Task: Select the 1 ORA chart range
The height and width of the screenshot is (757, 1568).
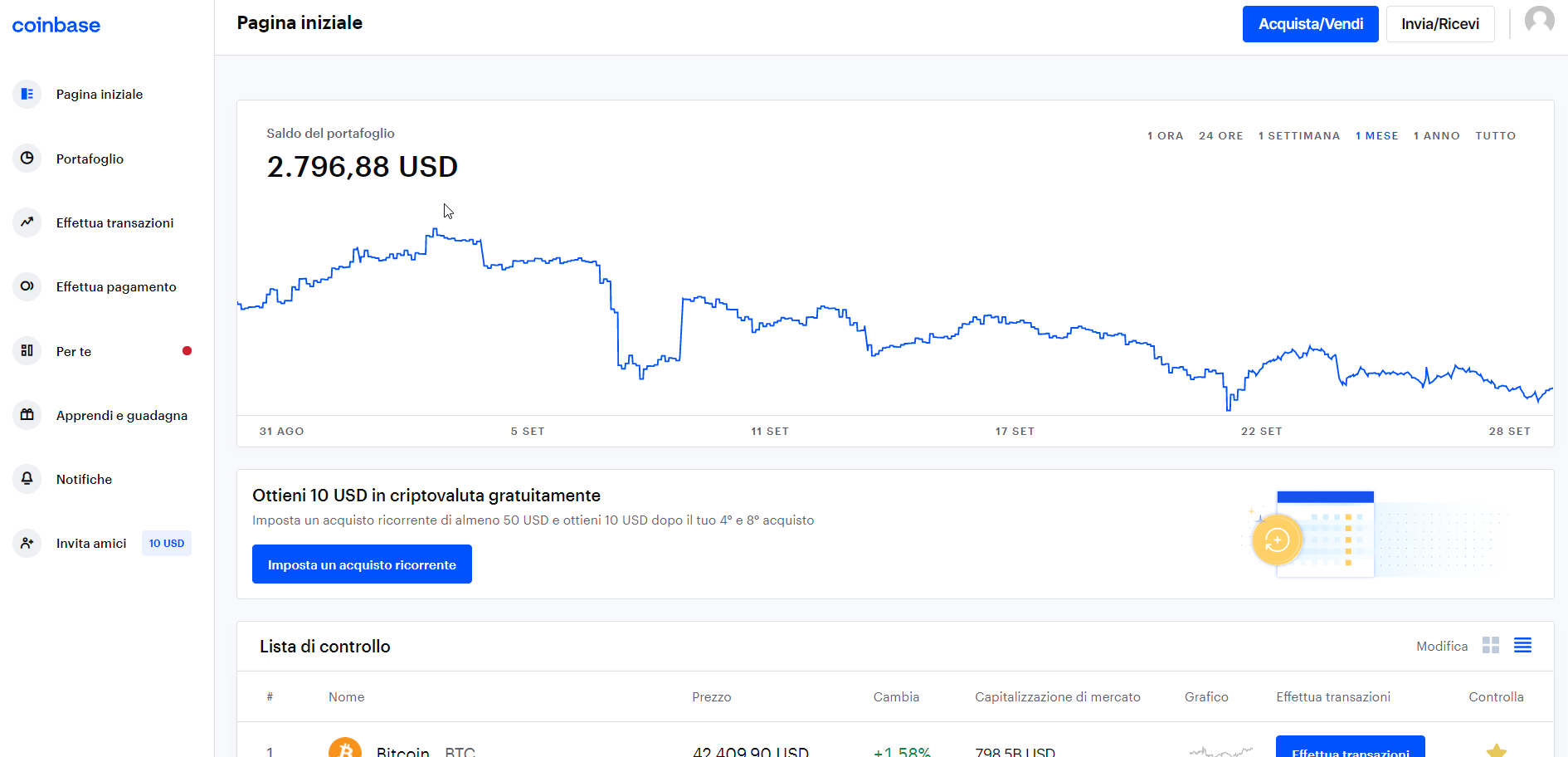Action: 1166,135
